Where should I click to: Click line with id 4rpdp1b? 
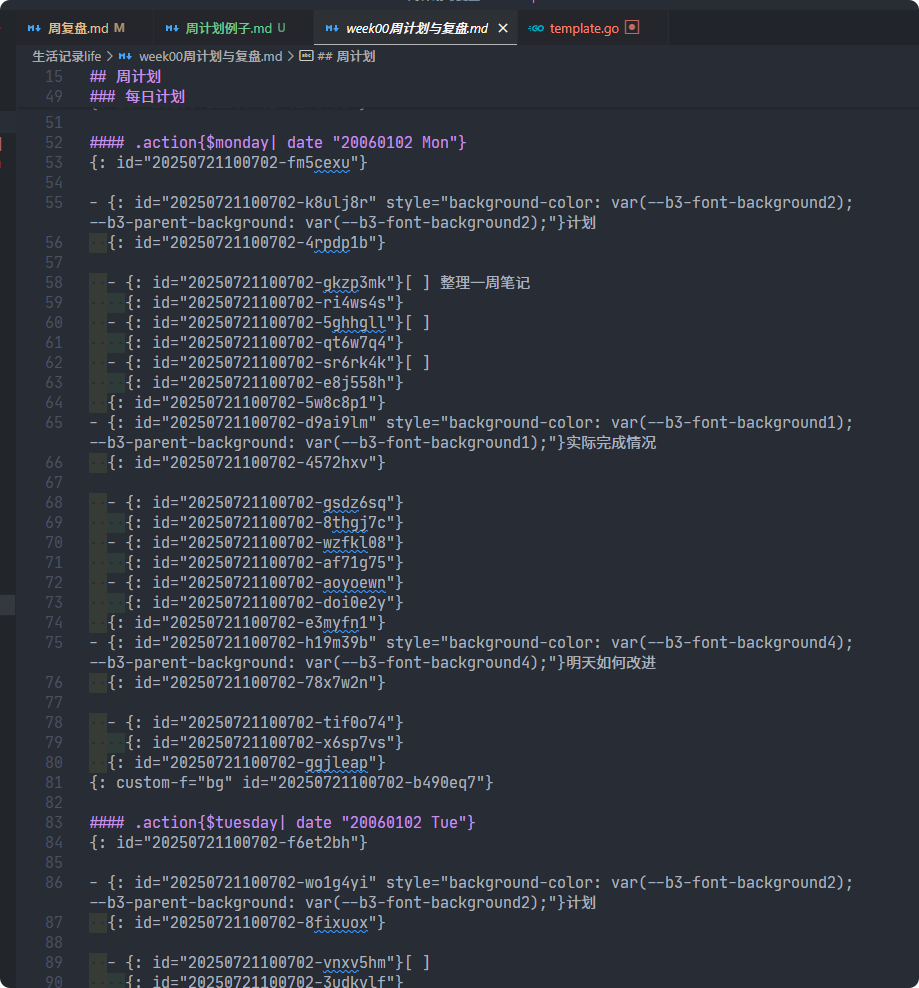246,243
